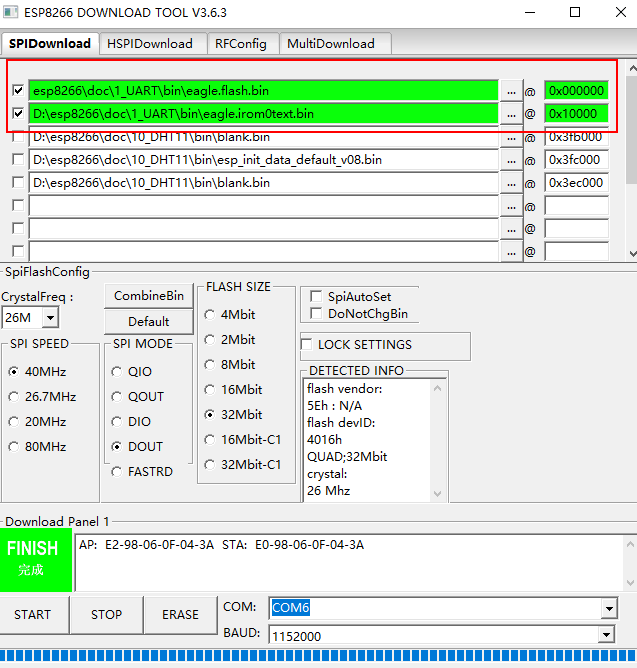This screenshot has width=637, height=668.
Task: Edit the 0x3fc000 address field
Action: pos(576,160)
